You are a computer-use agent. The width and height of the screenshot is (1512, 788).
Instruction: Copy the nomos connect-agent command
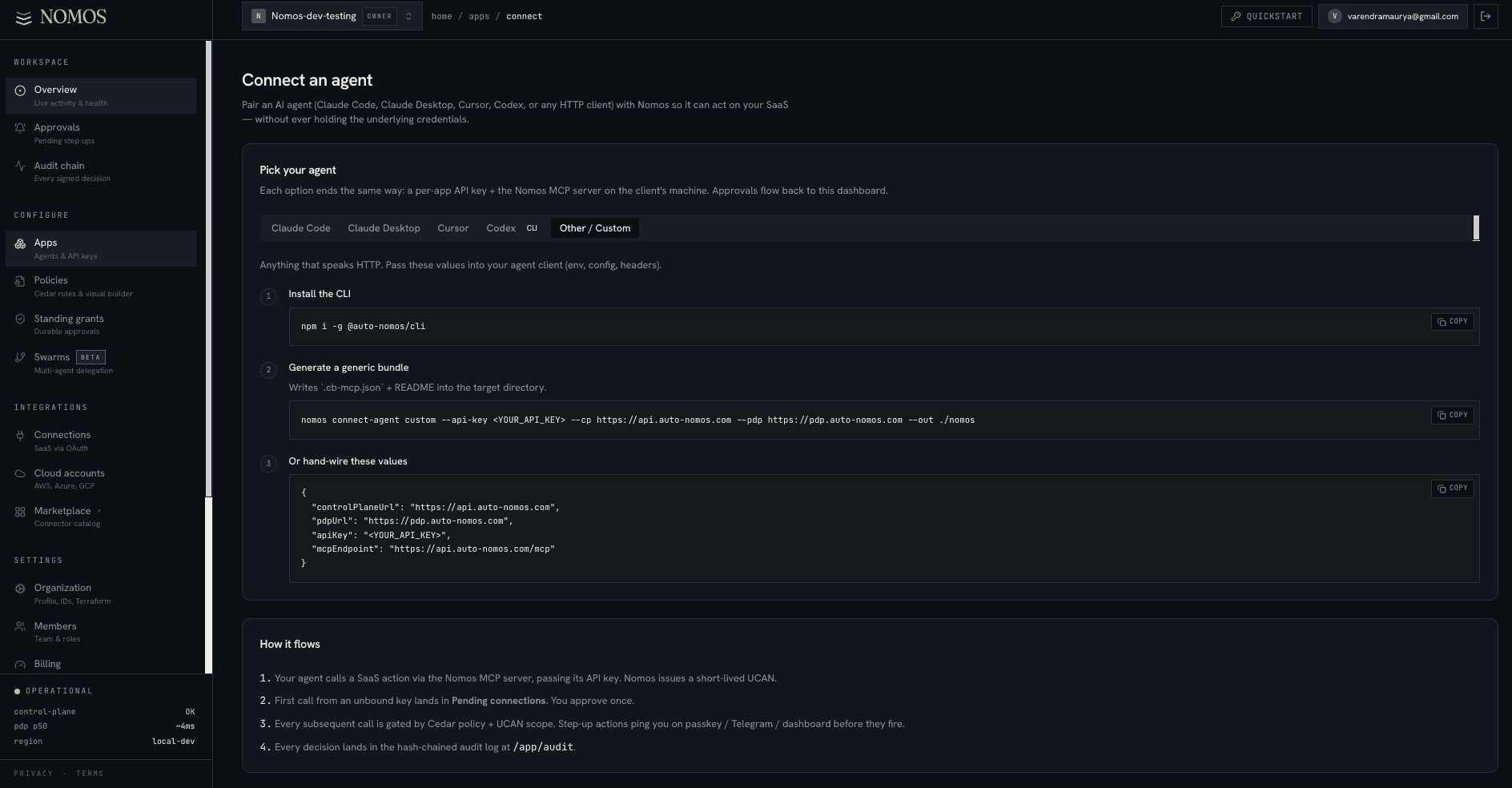click(x=1452, y=415)
